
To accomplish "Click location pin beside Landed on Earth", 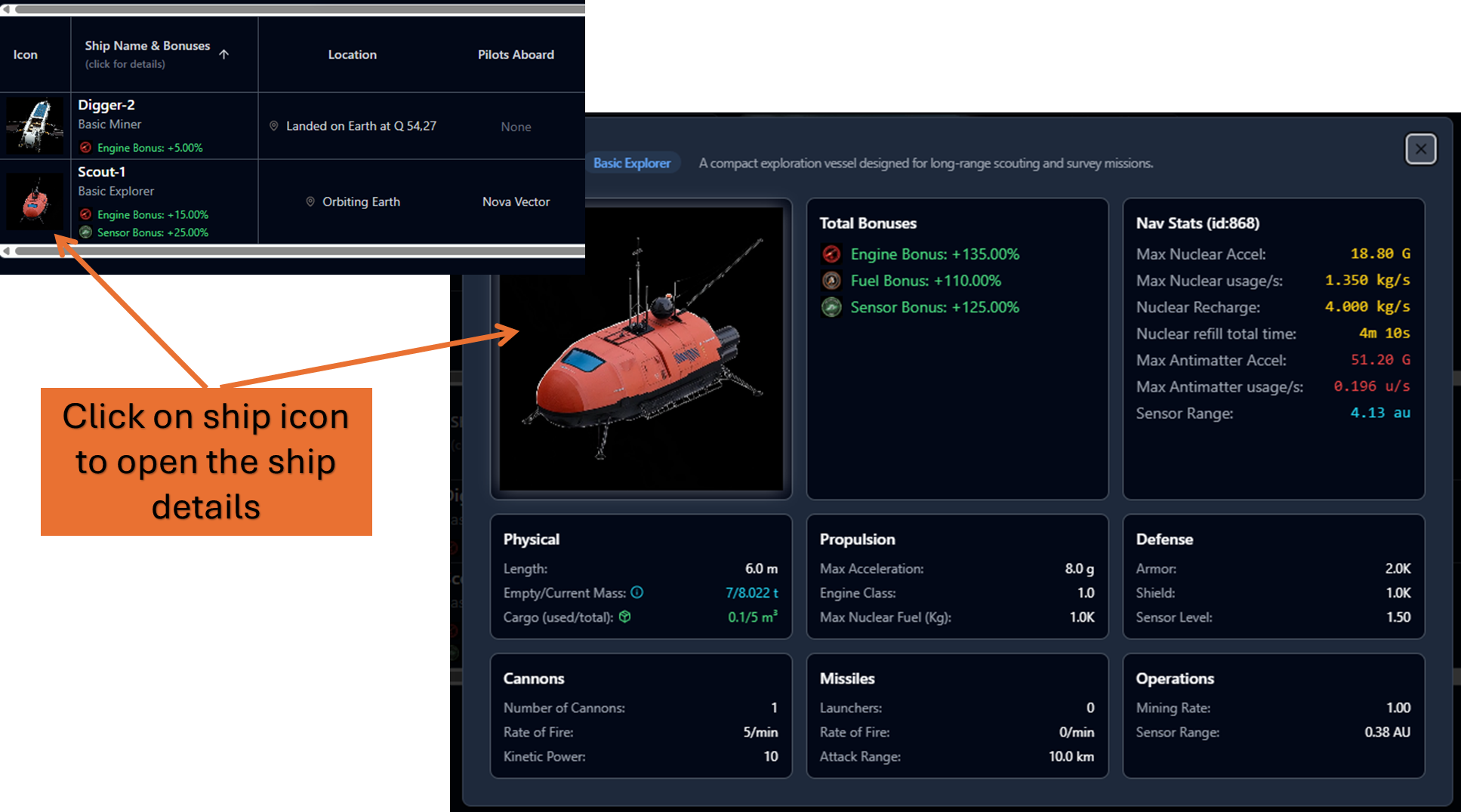I will click(x=274, y=126).
